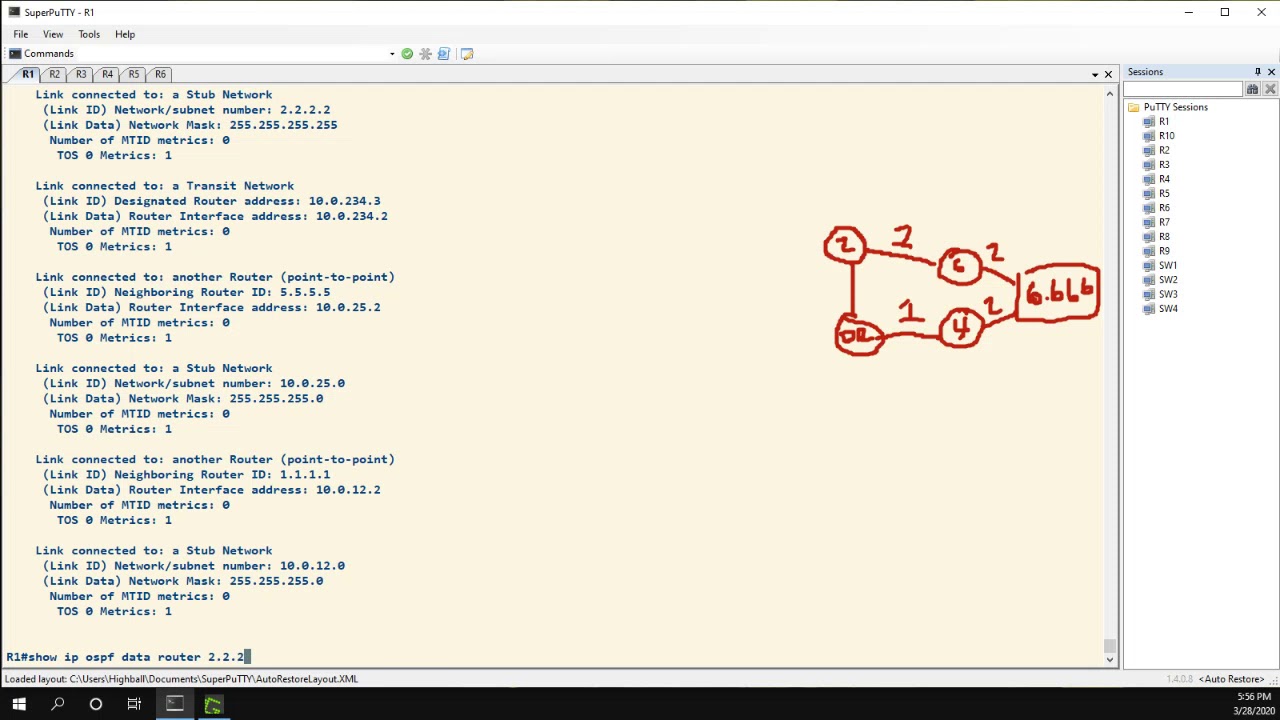Open the R10 session in the Sessions tree
This screenshot has height=720, width=1280.
1166,136
